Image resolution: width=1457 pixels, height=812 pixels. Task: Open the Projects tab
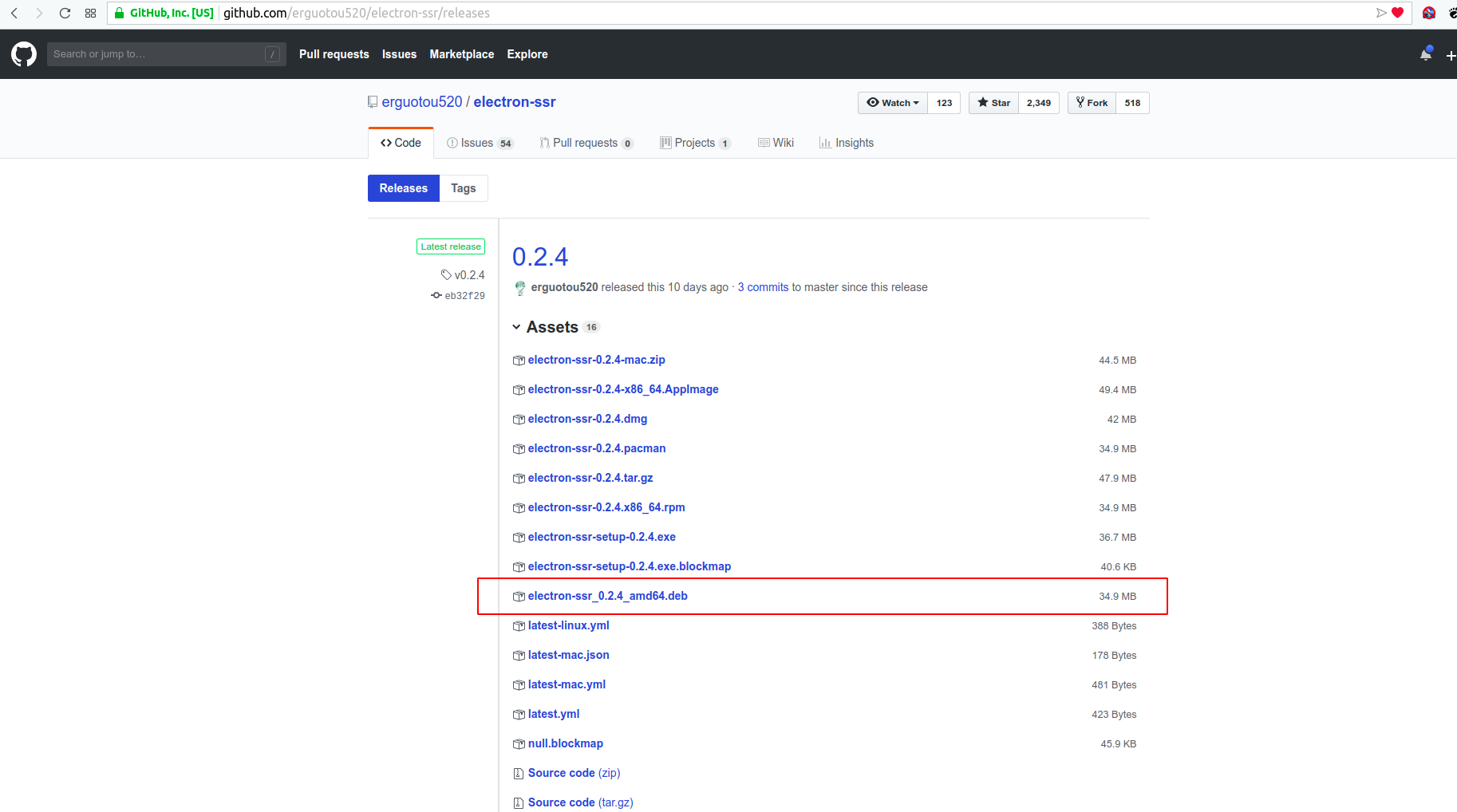pyautogui.click(x=695, y=143)
